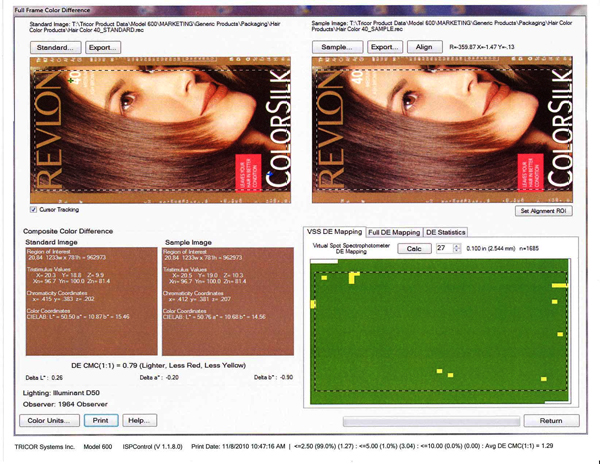Click the sample swatch CIELAB coordinates line
Screen dimensions: 600x464
(x=214, y=317)
